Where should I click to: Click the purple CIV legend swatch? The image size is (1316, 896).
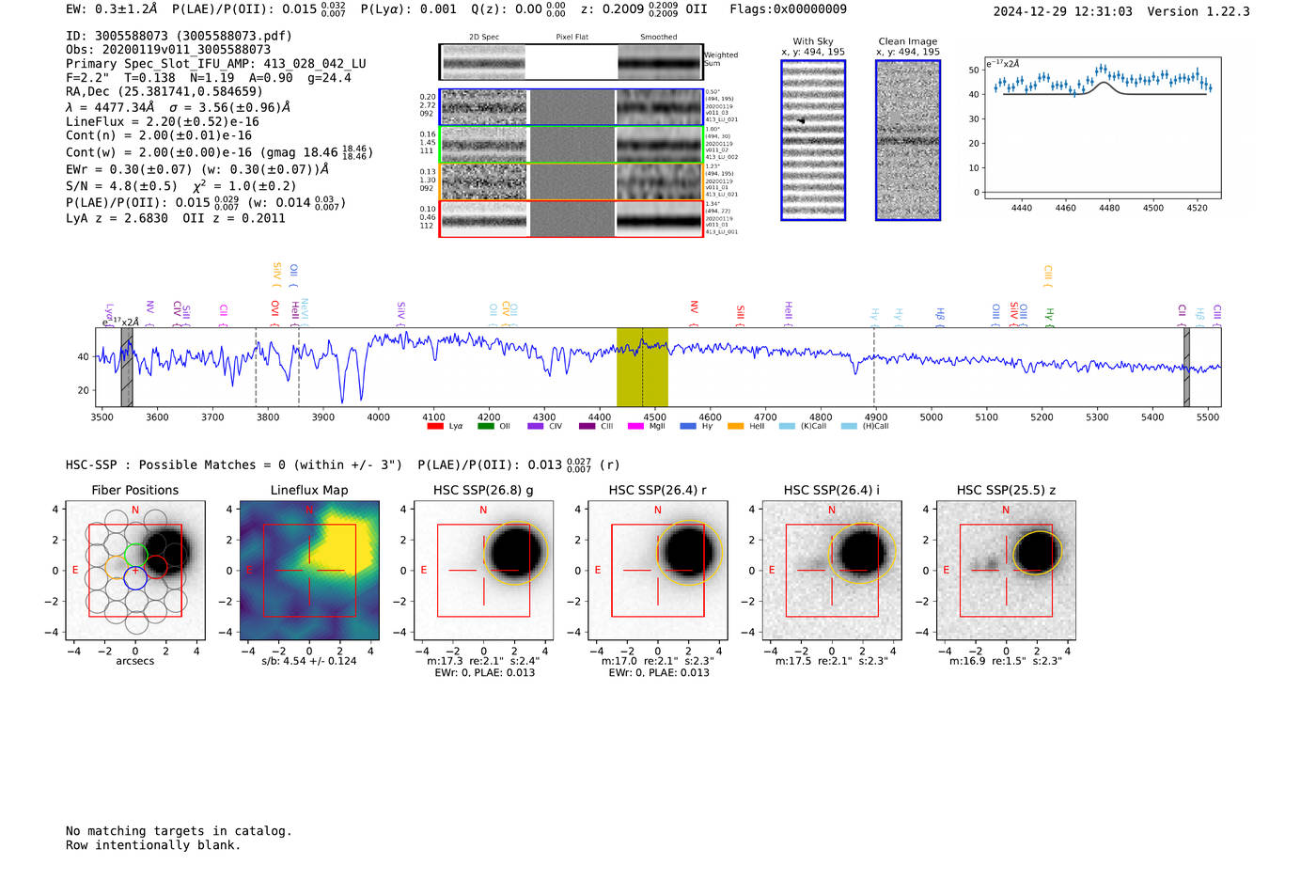click(536, 426)
